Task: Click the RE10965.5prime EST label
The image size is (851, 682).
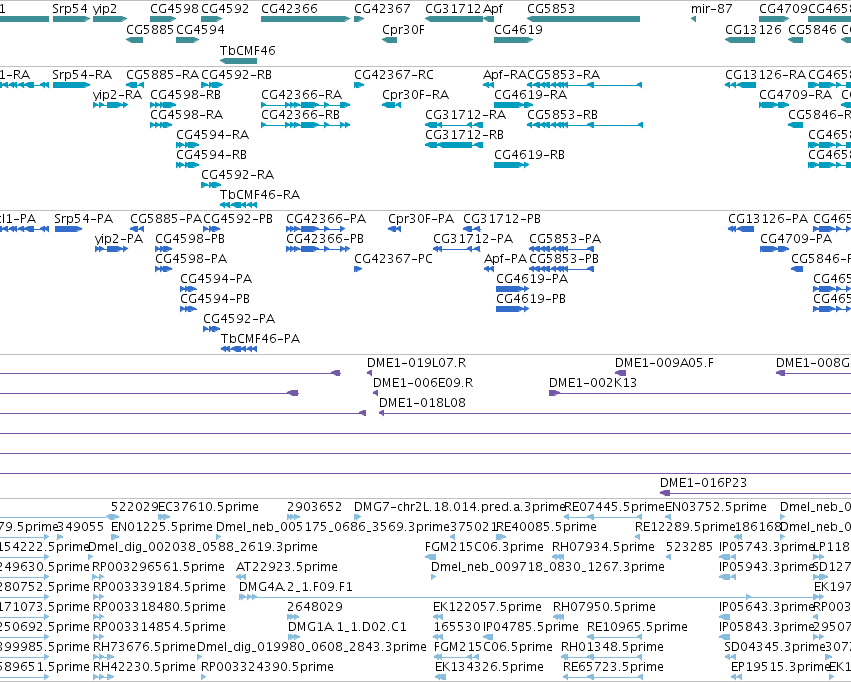Action: (x=637, y=627)
